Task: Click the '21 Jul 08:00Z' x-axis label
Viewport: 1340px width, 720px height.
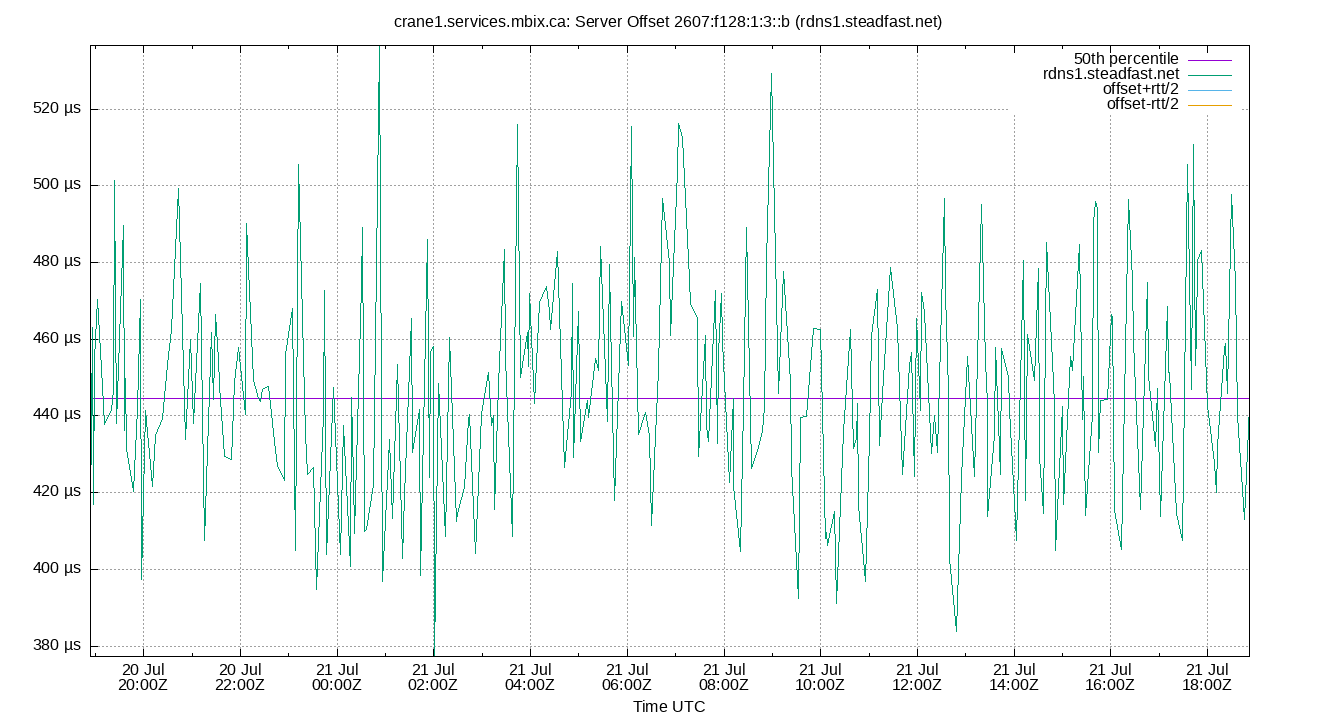Action: [724, 677]
